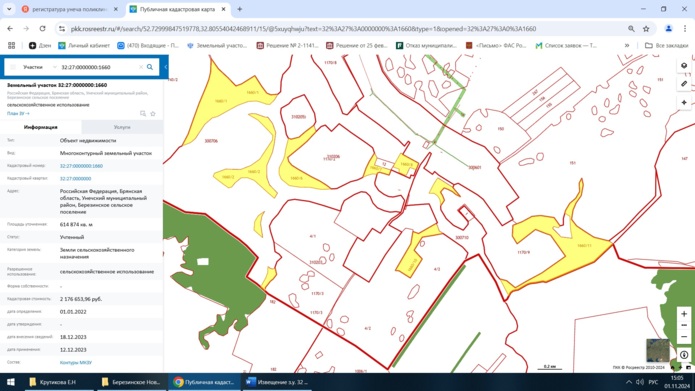Select the ruler measurement tool
The image size is (695, 391).
pyautogui.click(x=683, y=84)
